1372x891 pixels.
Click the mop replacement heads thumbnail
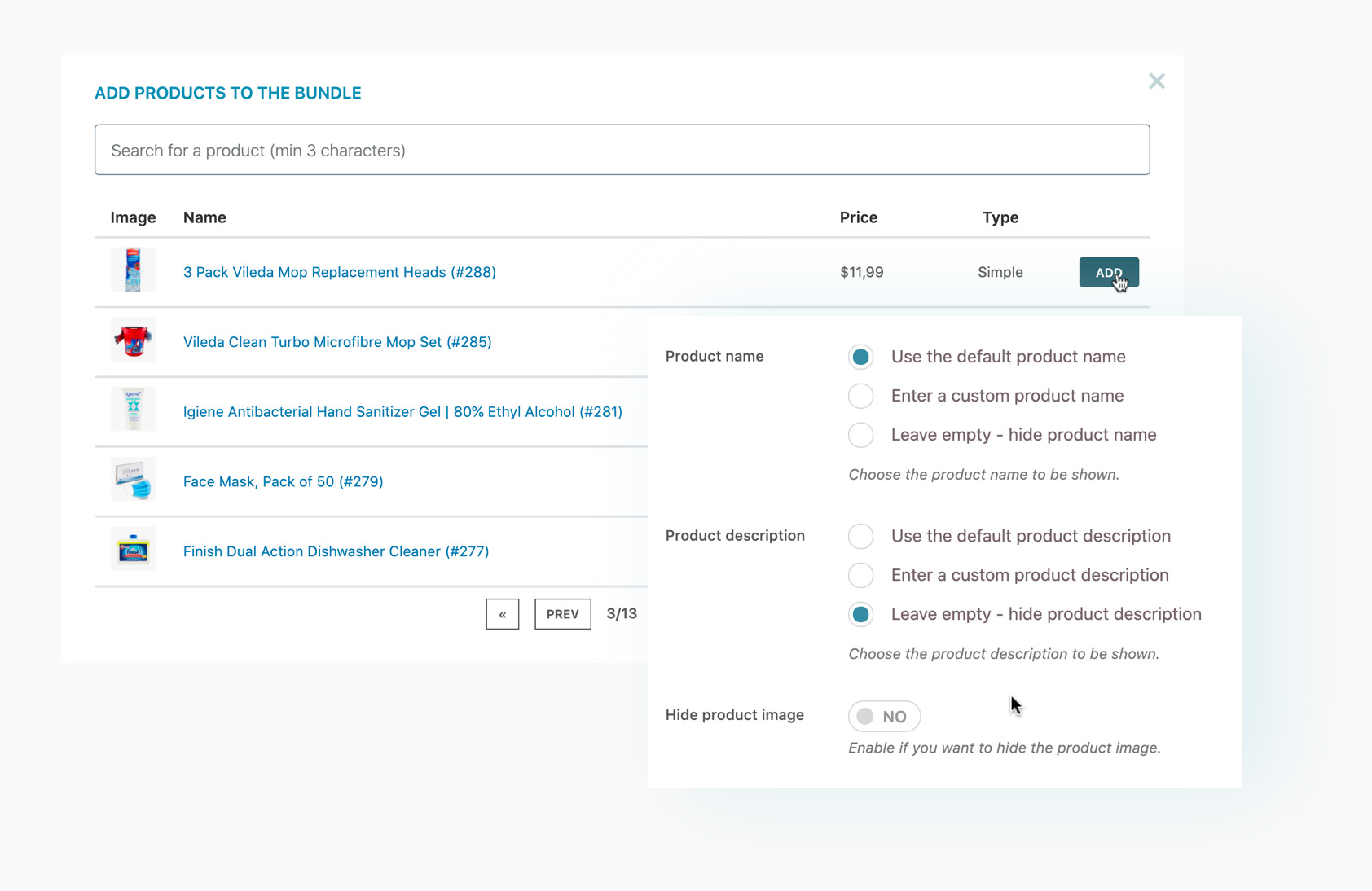pyautogui.click(x=133, y=270)
